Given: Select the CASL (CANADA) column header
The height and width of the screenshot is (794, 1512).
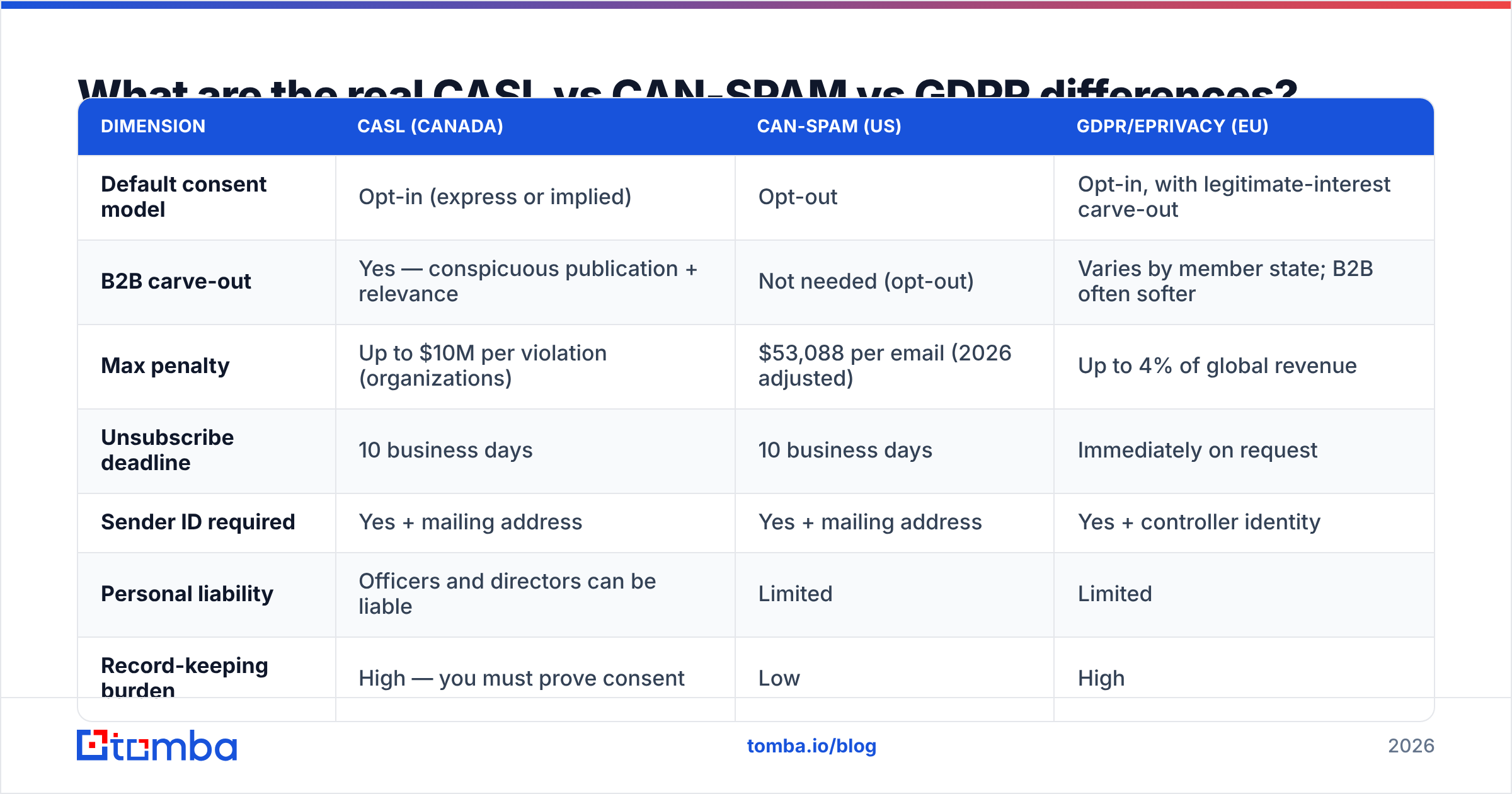Looking at the screenshot, I should [430, 126].
